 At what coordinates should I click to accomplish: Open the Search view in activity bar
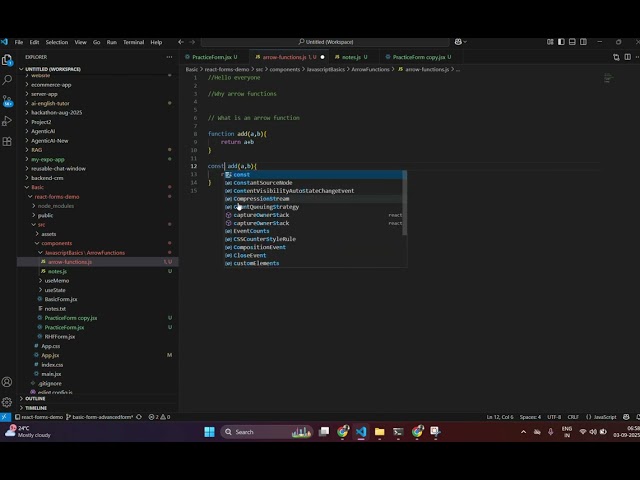(7, 80)
